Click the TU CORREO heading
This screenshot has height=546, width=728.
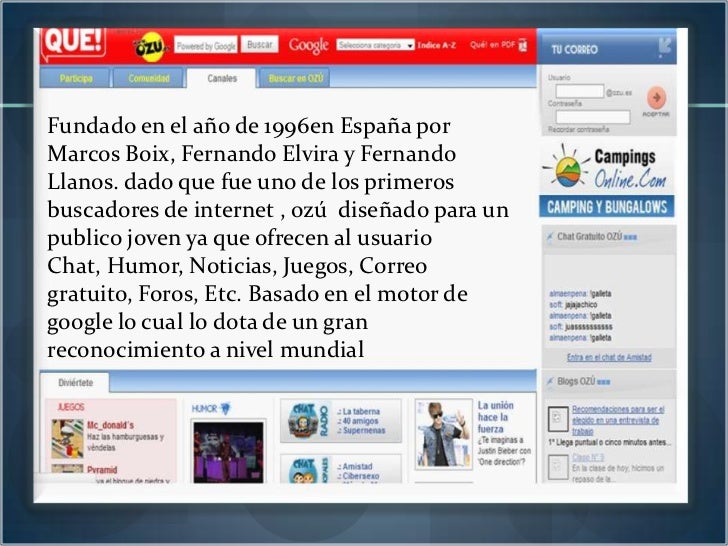tap(574, 49)
